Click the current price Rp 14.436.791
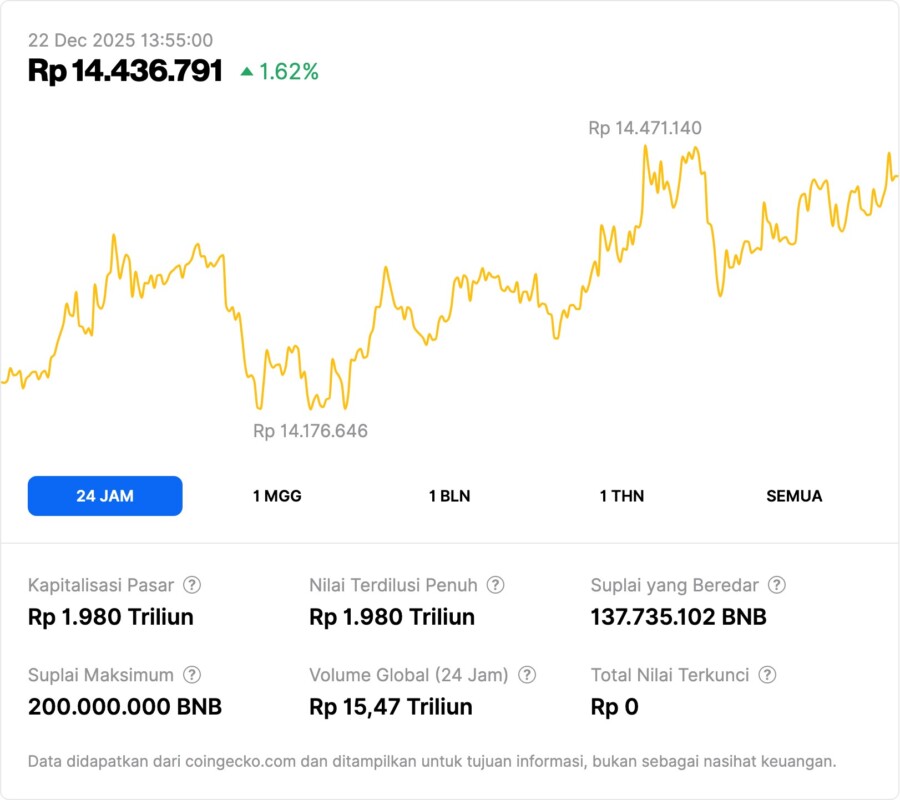Screen dimensions: 900x800 point(125,71)
